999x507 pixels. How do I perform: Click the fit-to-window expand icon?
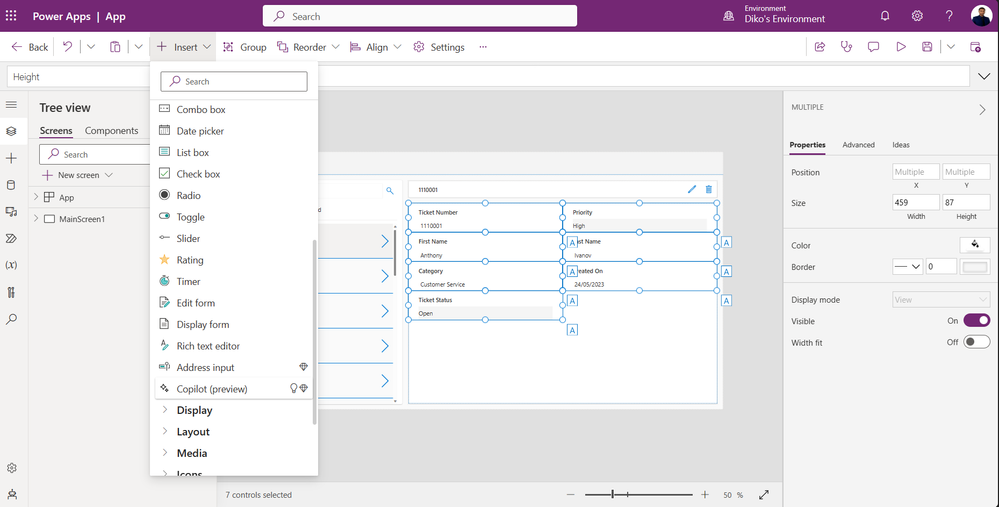coord(764,494)
